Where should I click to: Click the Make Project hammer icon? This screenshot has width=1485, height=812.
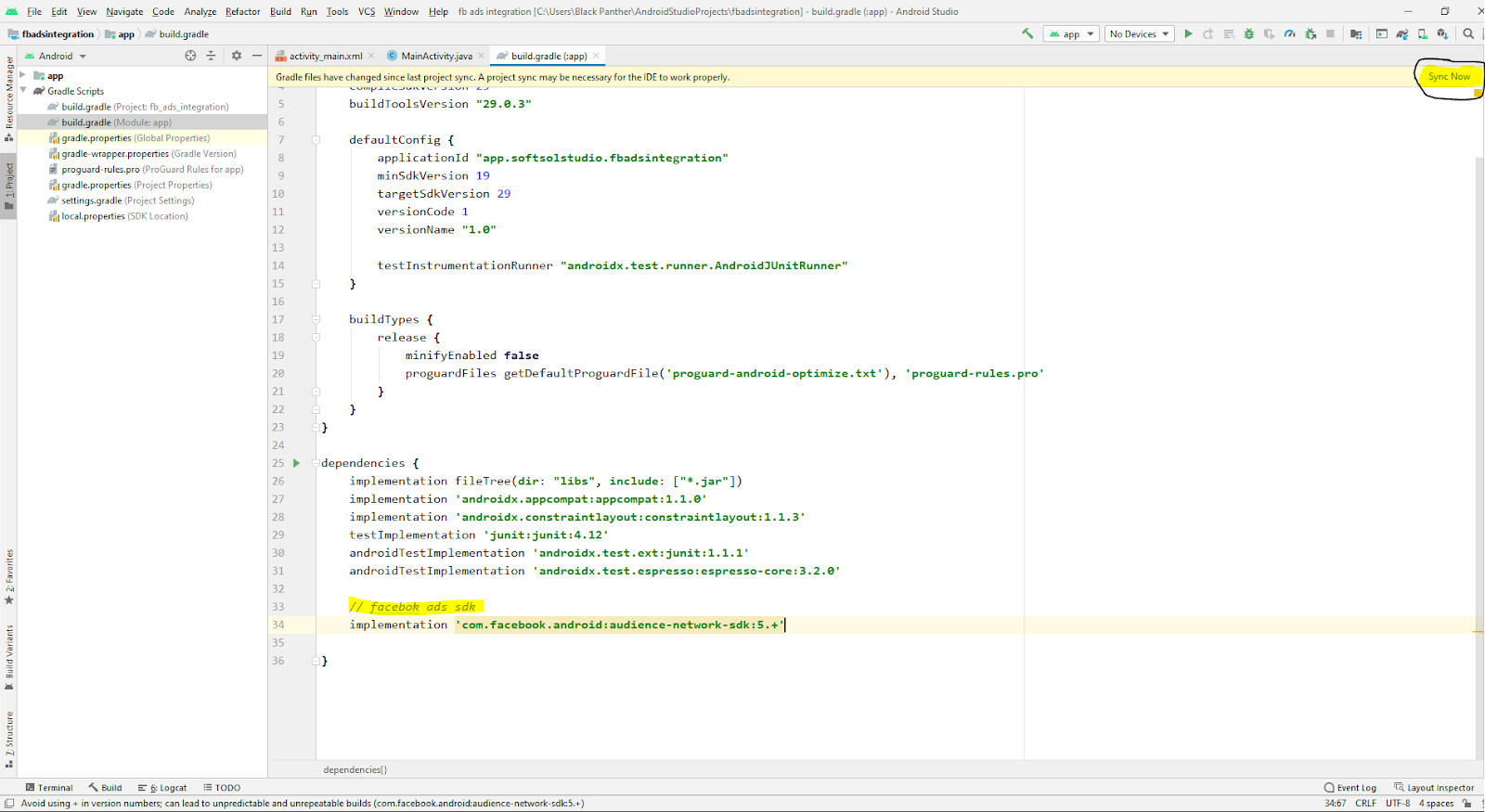pos(1027,33)
